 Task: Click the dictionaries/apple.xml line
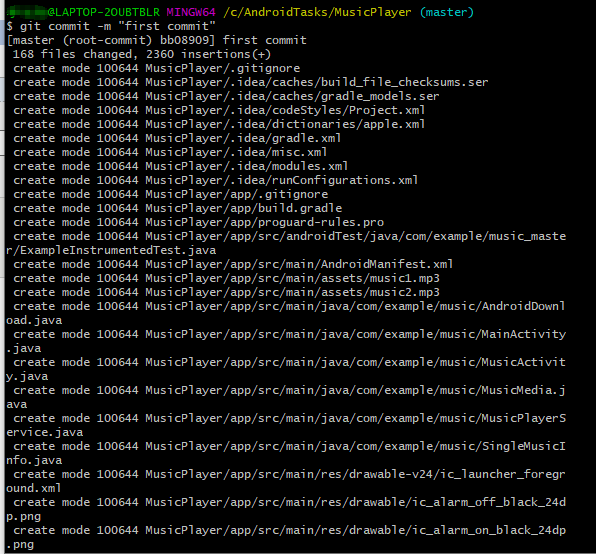click(x=219, y=124)
